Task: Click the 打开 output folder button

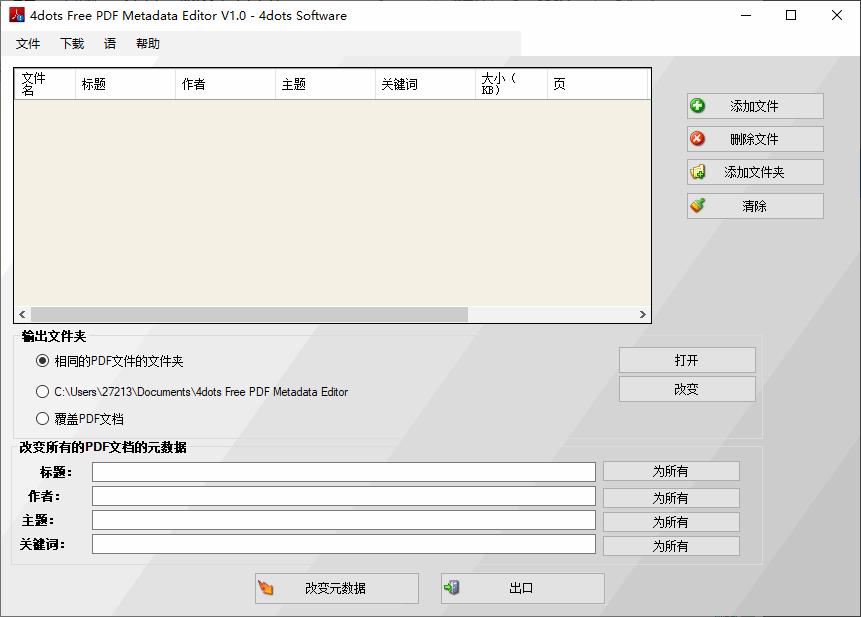Action: coord(687,360)
